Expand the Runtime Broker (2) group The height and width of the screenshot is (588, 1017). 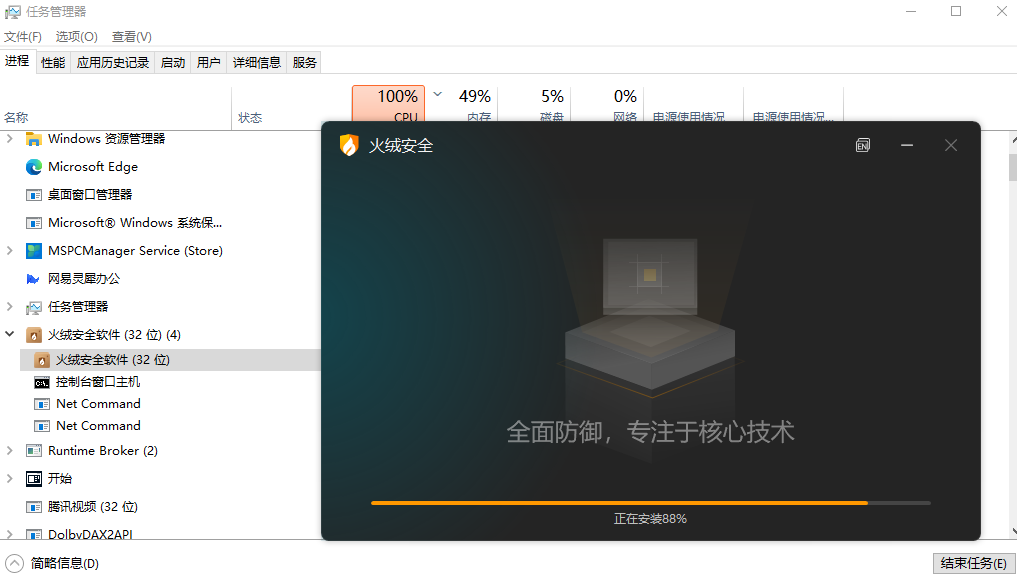10,450
